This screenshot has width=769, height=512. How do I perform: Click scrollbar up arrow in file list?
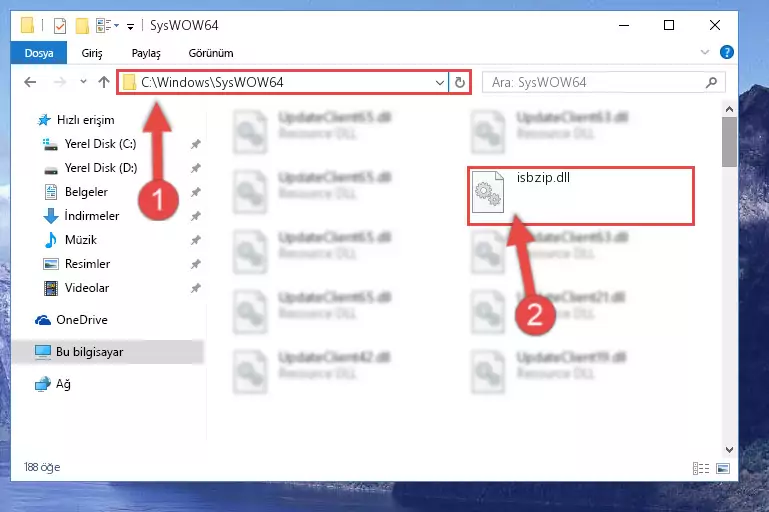[729, 109]
